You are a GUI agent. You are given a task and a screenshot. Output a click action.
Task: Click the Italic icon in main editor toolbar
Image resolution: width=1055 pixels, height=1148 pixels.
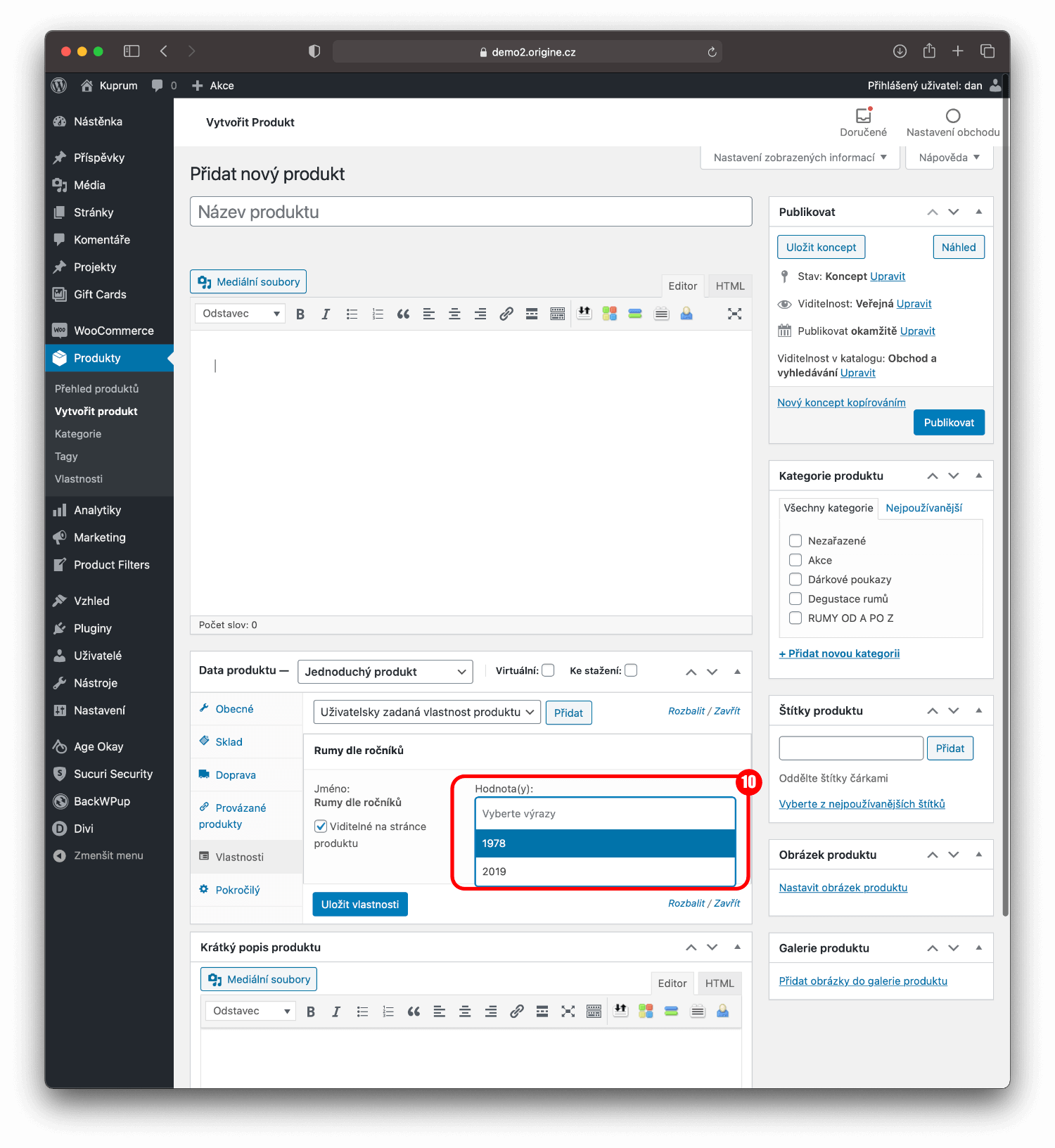pyautogui.click(x=326, y=314)
